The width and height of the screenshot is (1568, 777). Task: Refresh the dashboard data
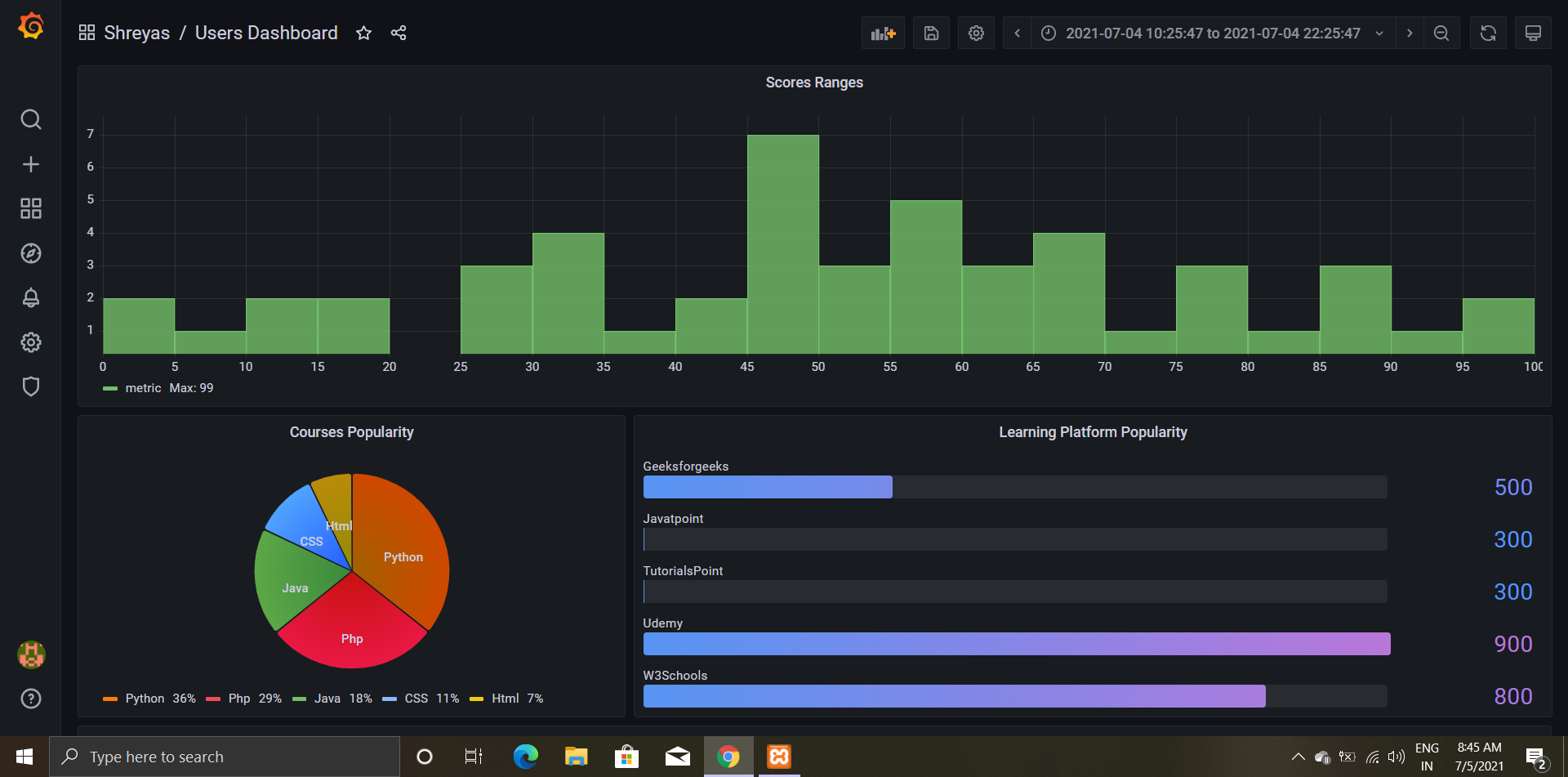click(1487, 33)
